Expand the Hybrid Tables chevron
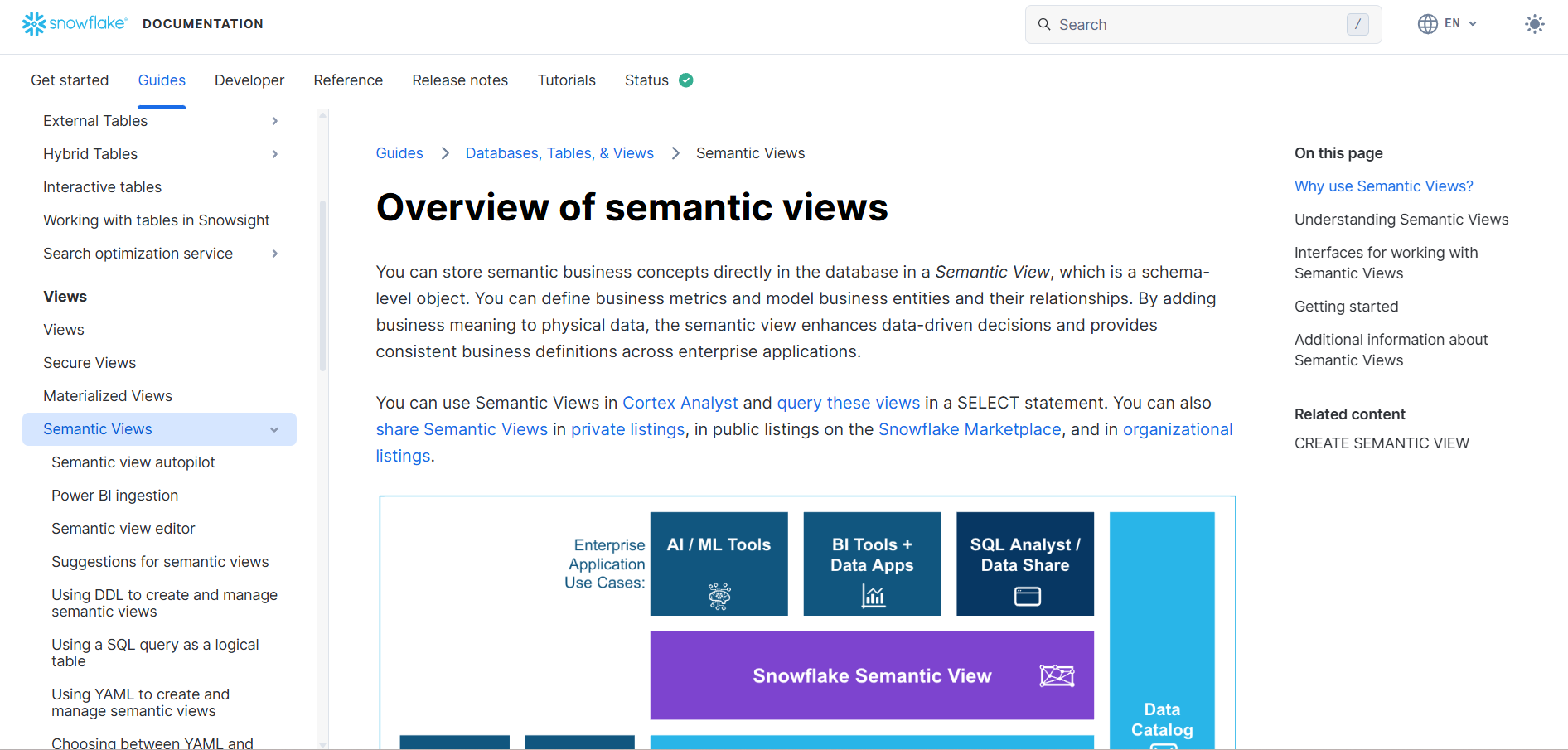This screenshot has height=750, width=1568. point(275,154)
